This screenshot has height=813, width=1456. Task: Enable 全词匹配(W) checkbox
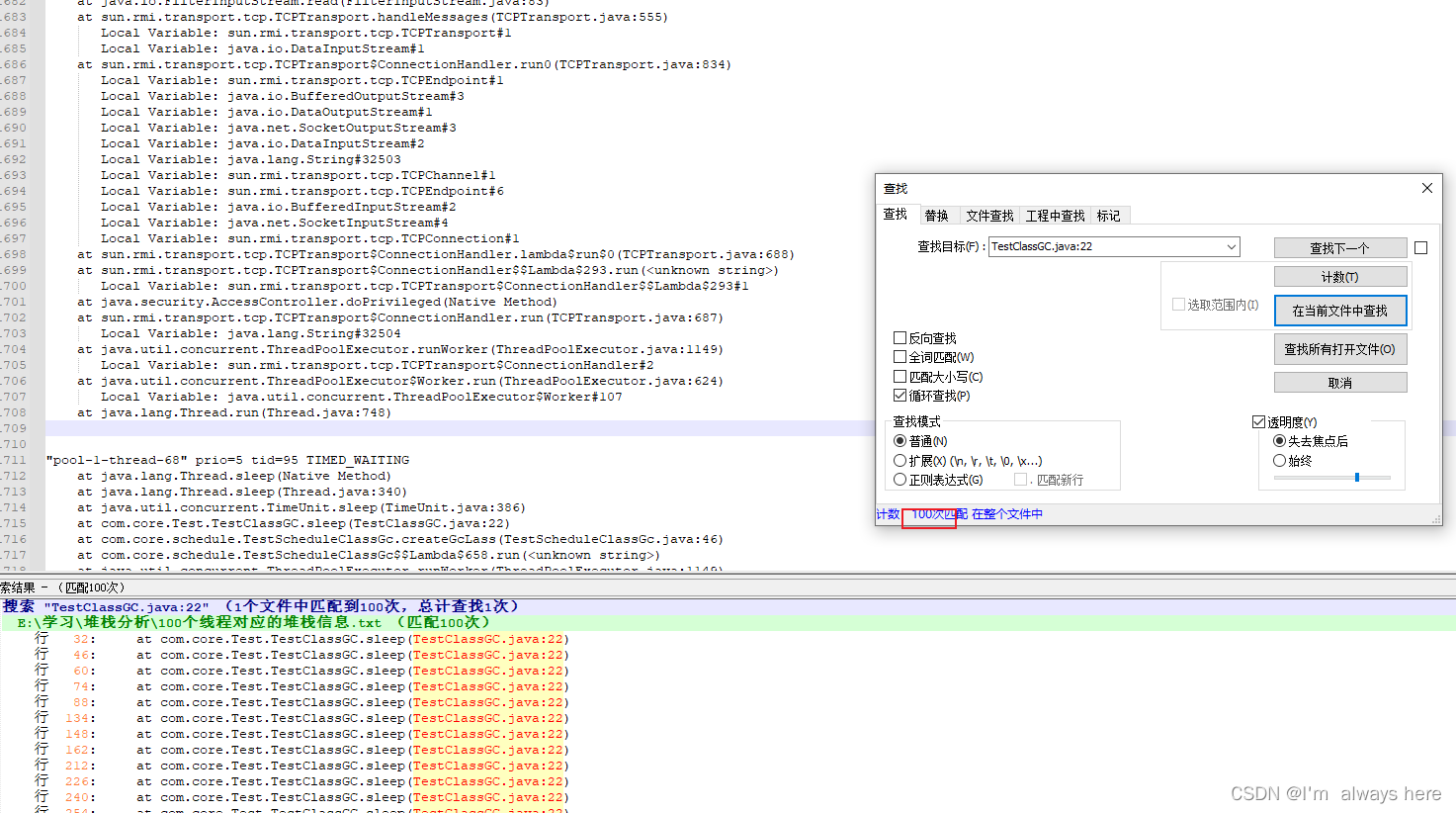(899, 357)
